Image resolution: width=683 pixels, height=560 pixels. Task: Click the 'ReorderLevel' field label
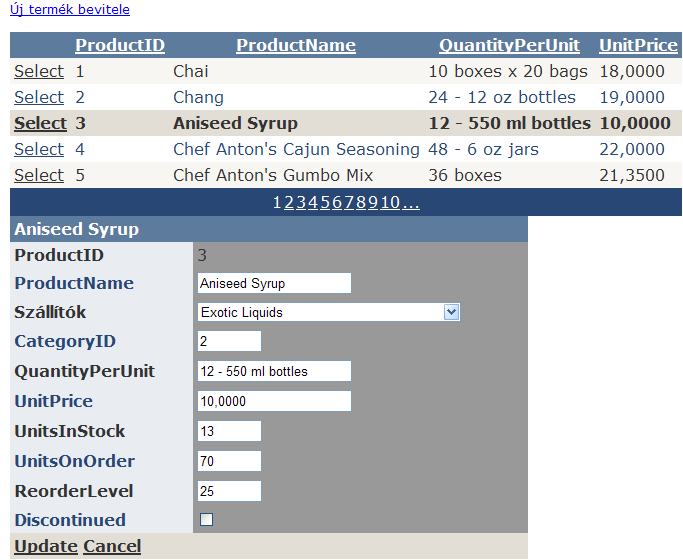(x=74, y=491)
